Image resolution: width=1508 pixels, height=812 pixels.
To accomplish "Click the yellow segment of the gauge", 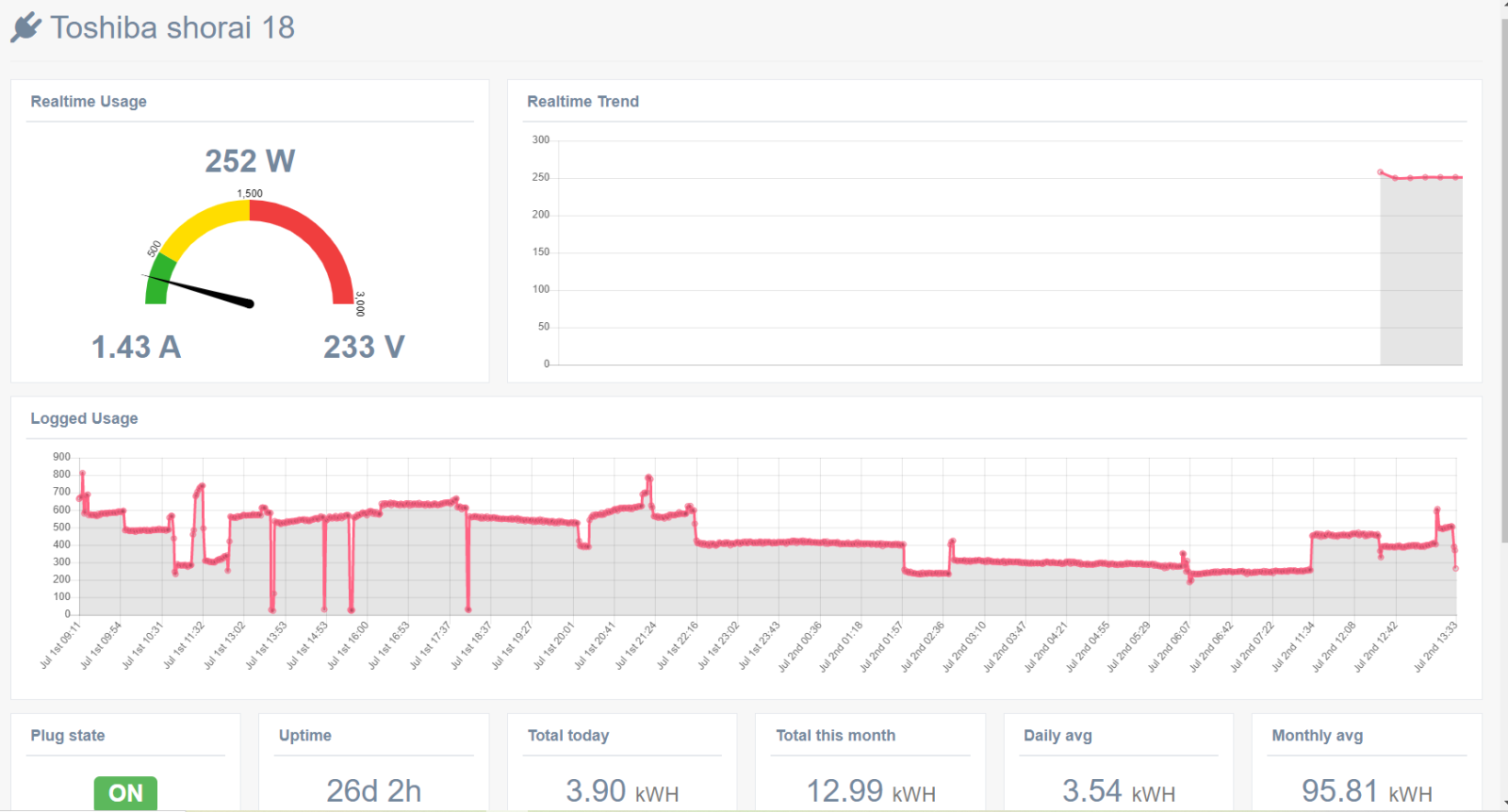I will click(x=205, y=223).
